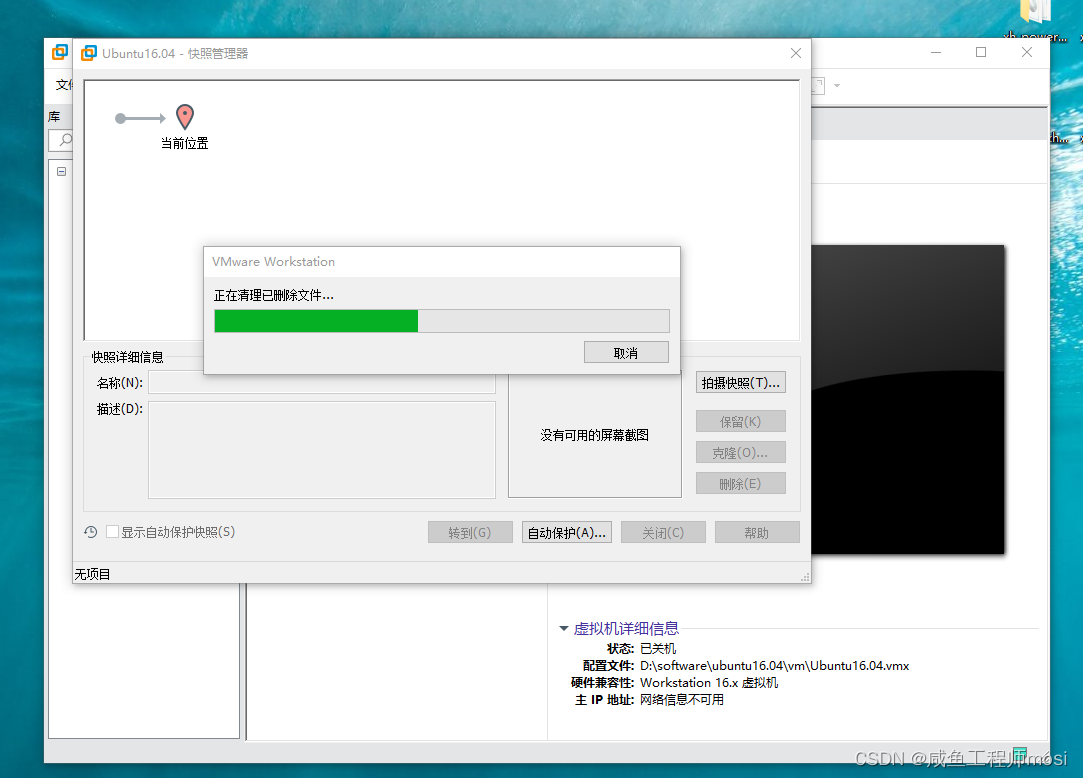Viewport: 1083px width, 778px height.
Task: Click the snapshot Description text area
Action: point(322,450)
